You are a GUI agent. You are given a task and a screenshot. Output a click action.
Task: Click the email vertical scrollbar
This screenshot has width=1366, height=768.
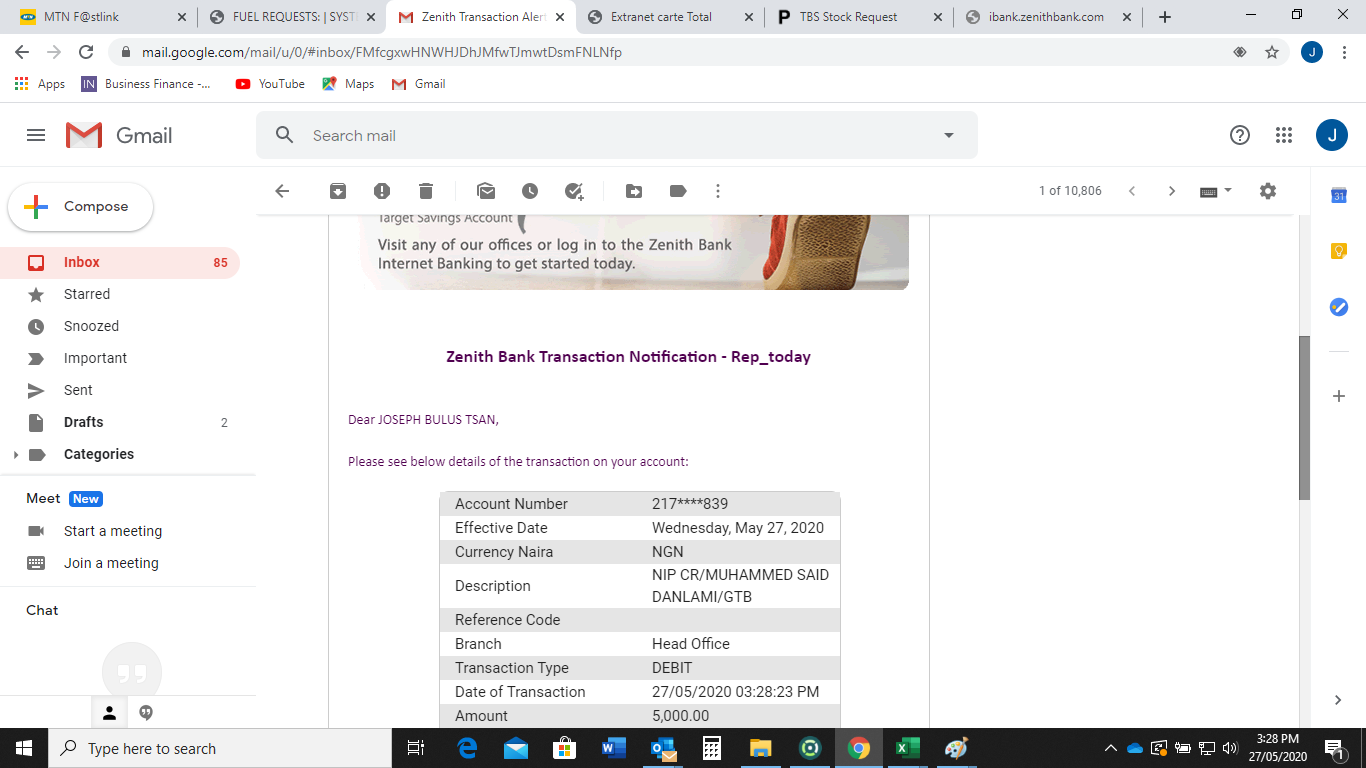[1304, 418]
